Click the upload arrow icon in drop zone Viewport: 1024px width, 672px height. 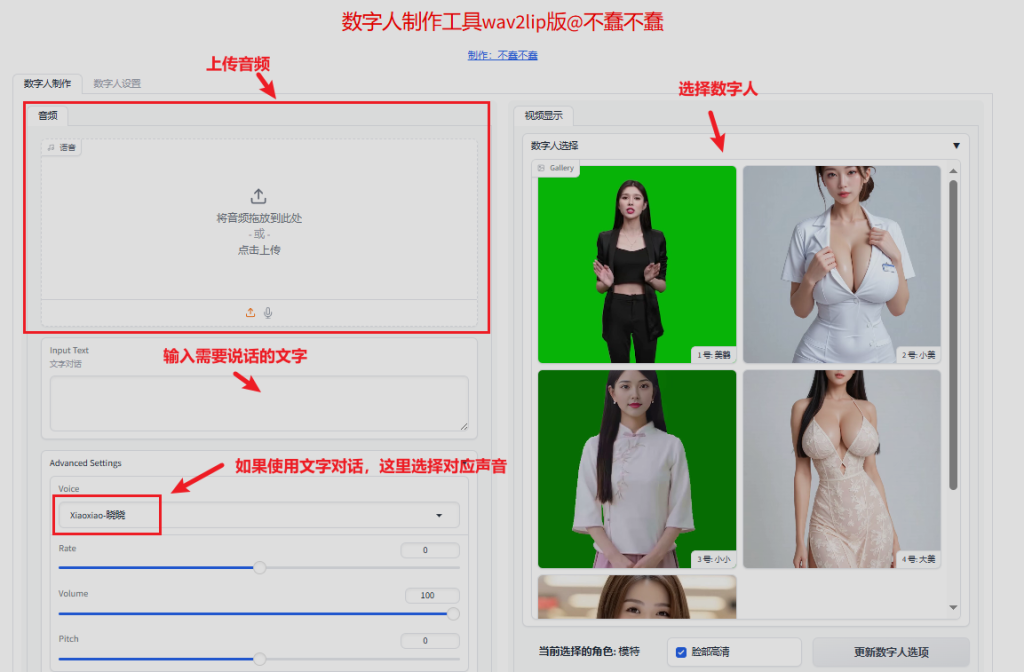(258, 196)
